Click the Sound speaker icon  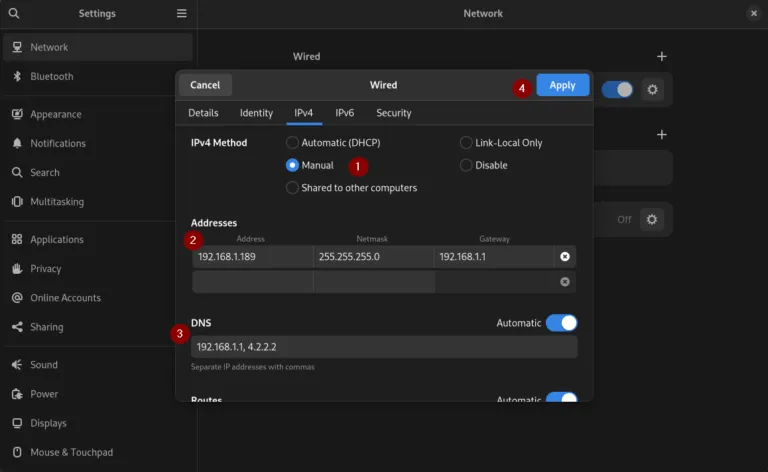tap(17, 364)
